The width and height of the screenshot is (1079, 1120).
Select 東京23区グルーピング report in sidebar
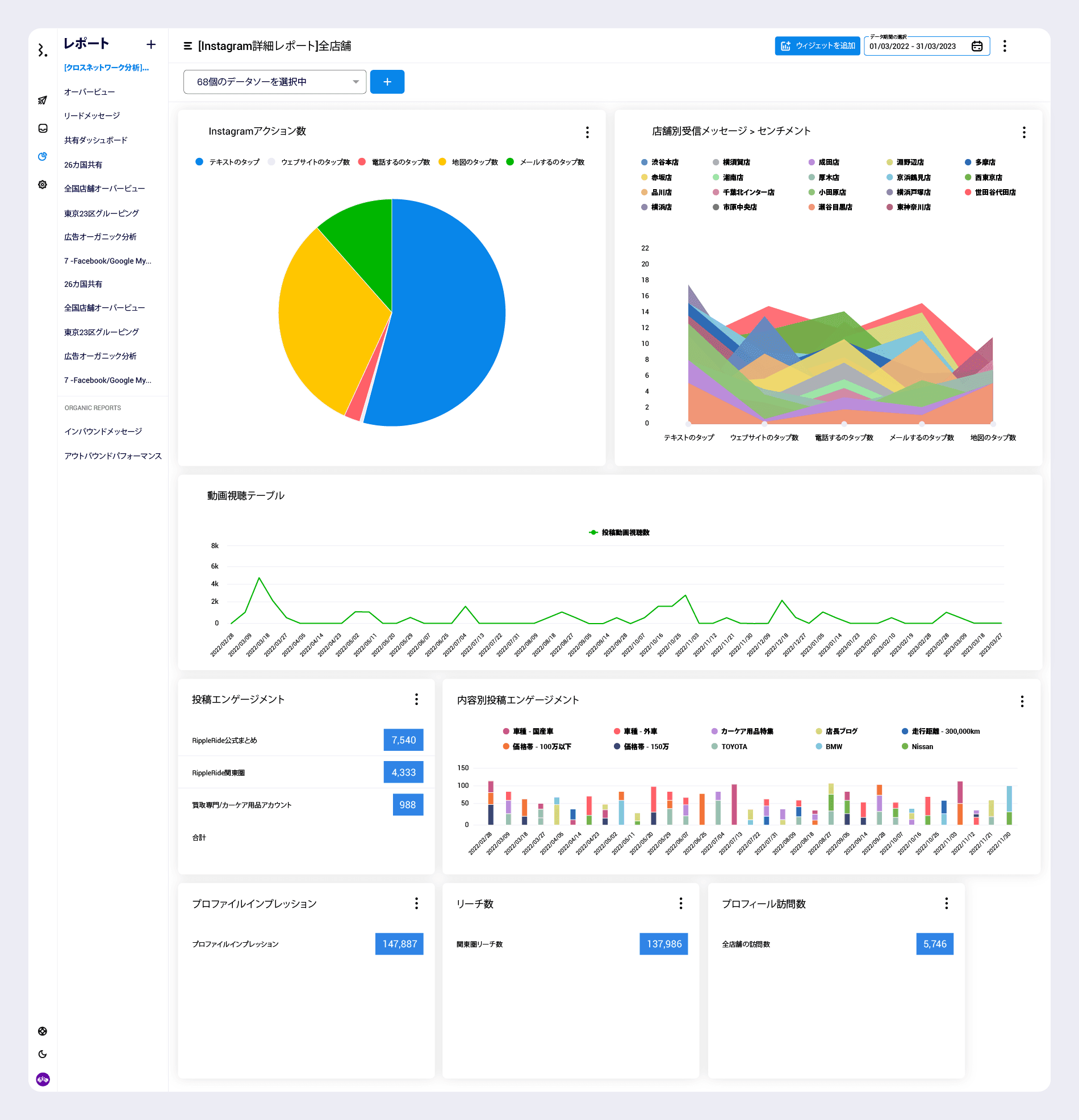(x=102, y=214)
